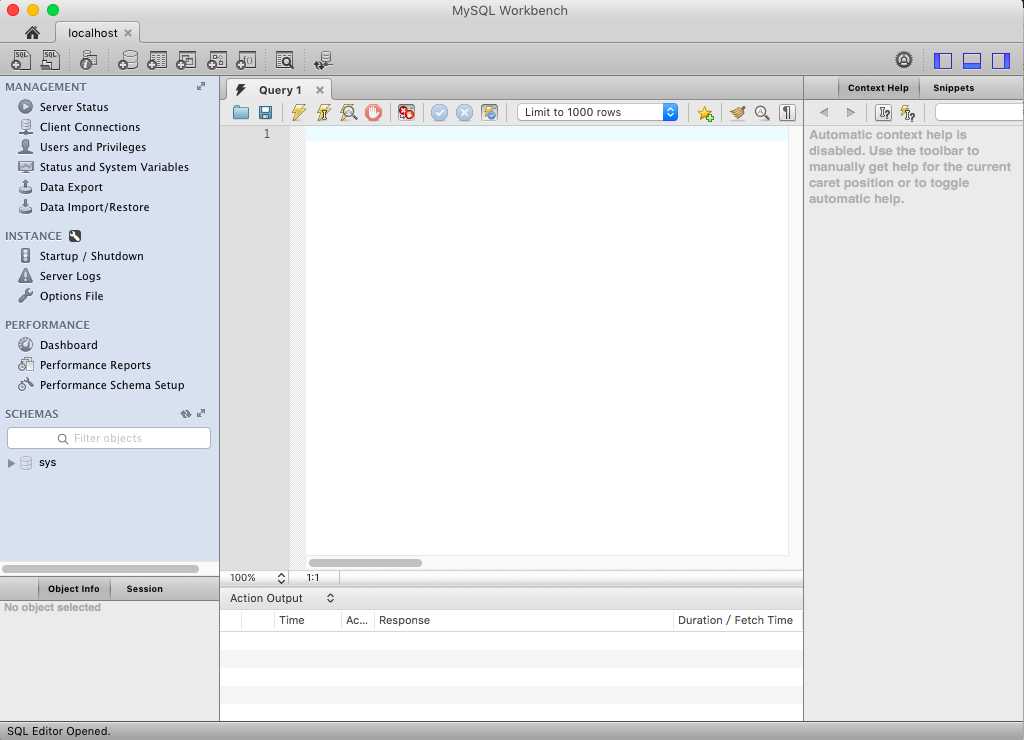Viewport: 1024px width, 740px height.
Task: Select the Object Info tab
Action: 74,588
